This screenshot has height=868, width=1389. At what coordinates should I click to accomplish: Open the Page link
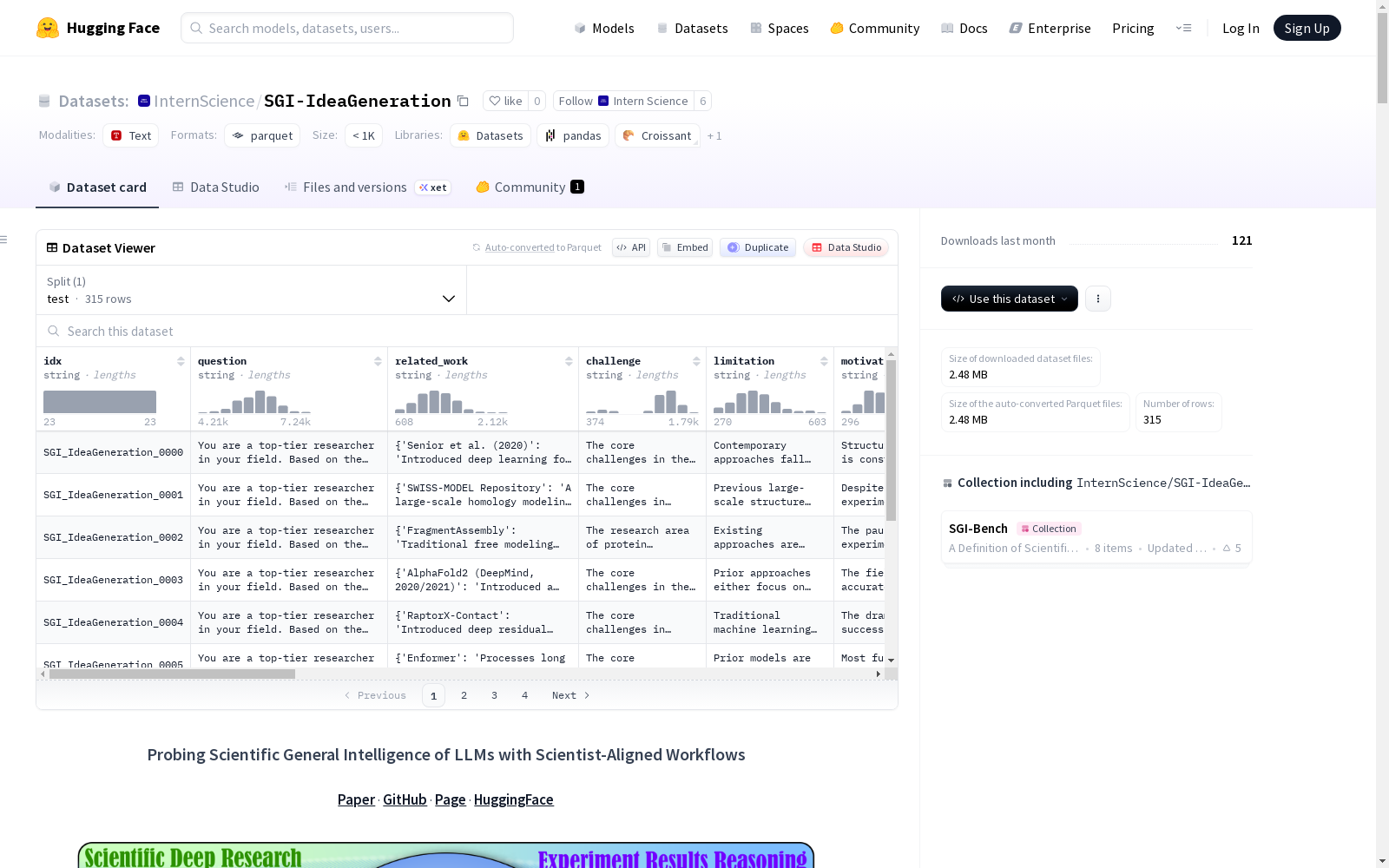451,799
